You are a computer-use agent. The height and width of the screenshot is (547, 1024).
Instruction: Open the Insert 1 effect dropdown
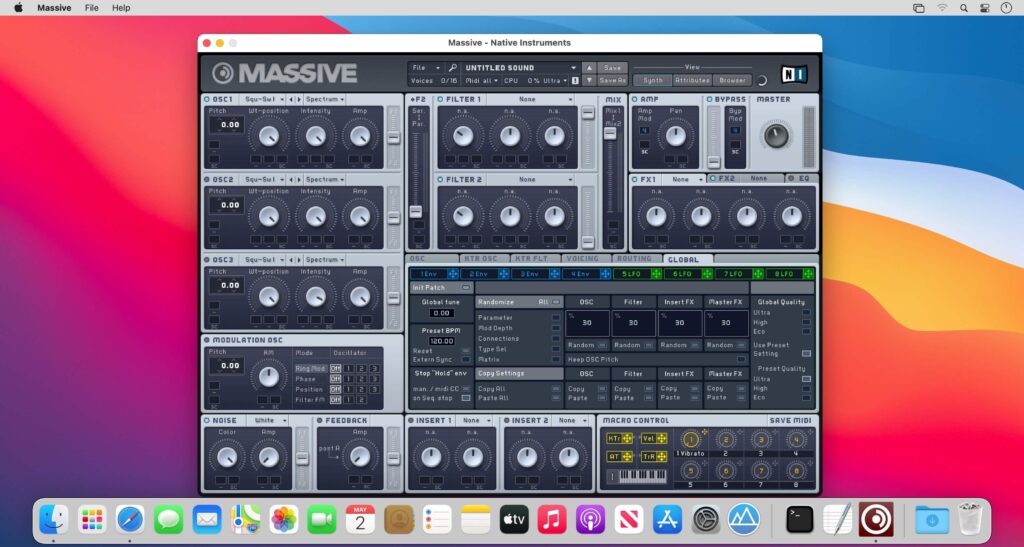click(475, 420)
